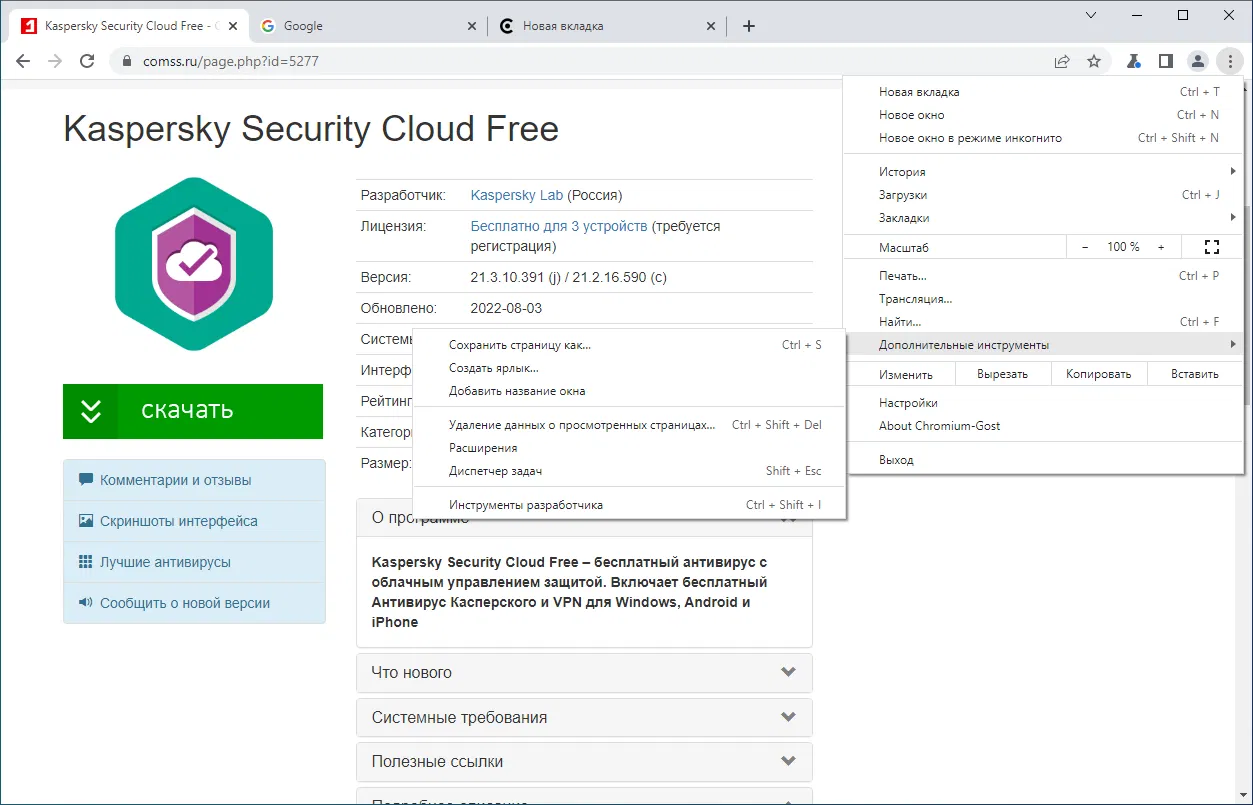
Task: Bookmark this page with the star icon
Action: point(1094,61)
